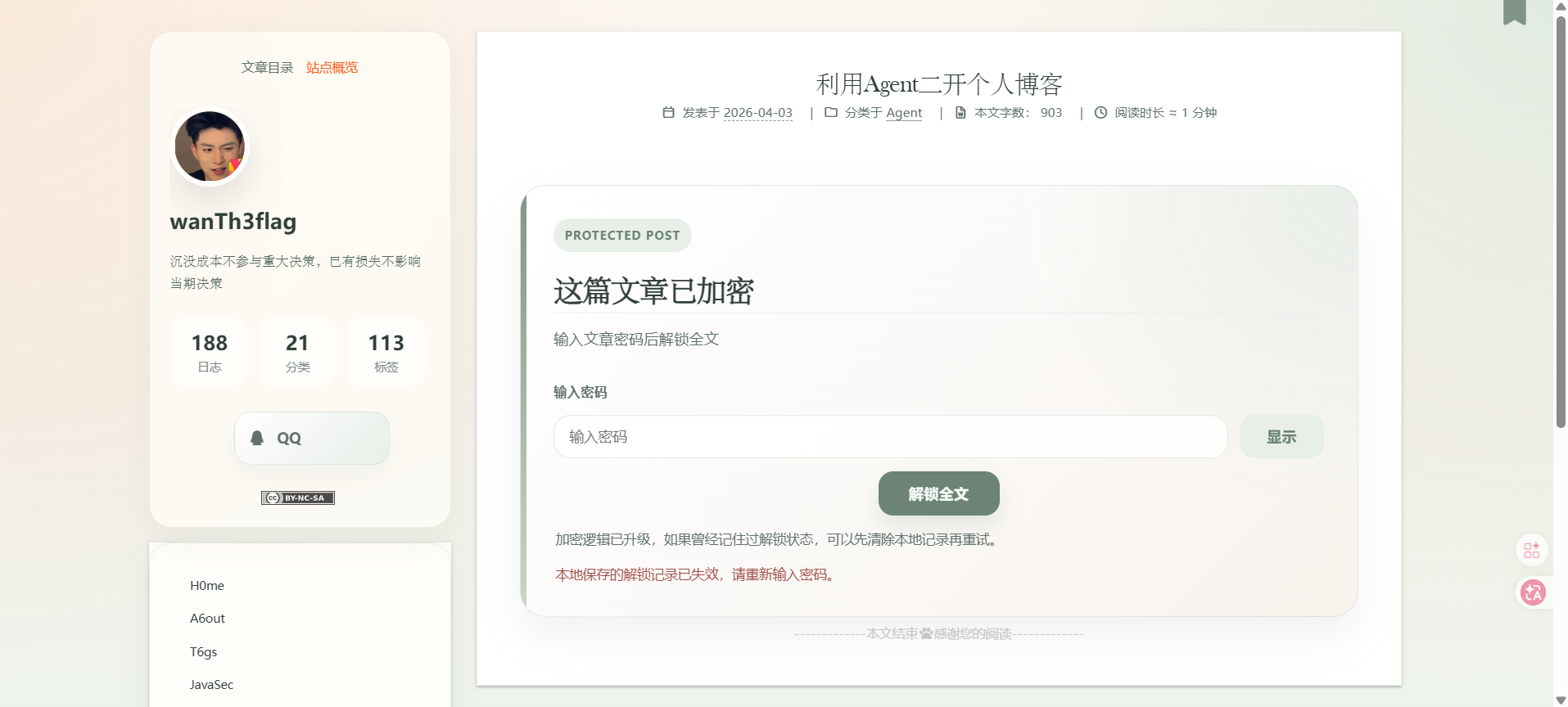
Task: Click the wanTh3flag avatar image
Action: [x=210, y=146]
